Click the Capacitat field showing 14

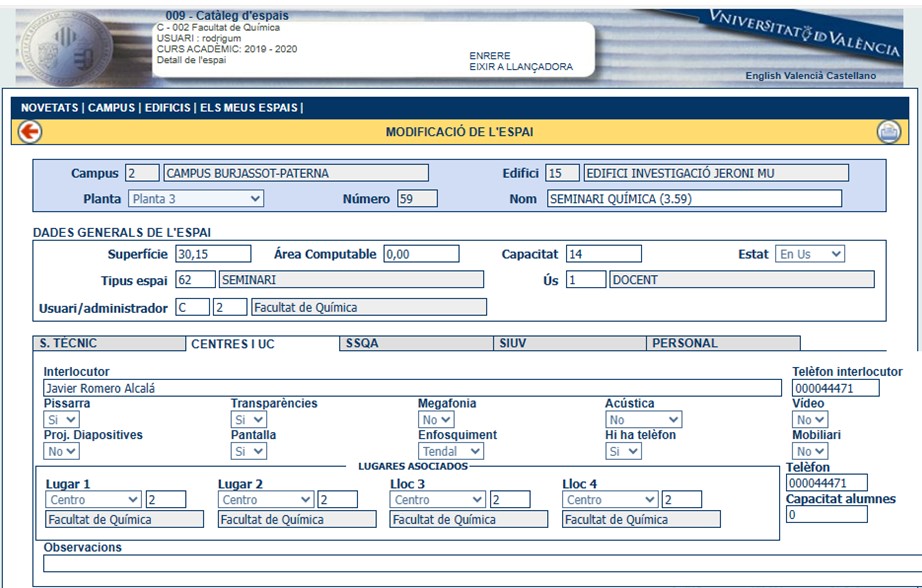[x=604, y=254]
